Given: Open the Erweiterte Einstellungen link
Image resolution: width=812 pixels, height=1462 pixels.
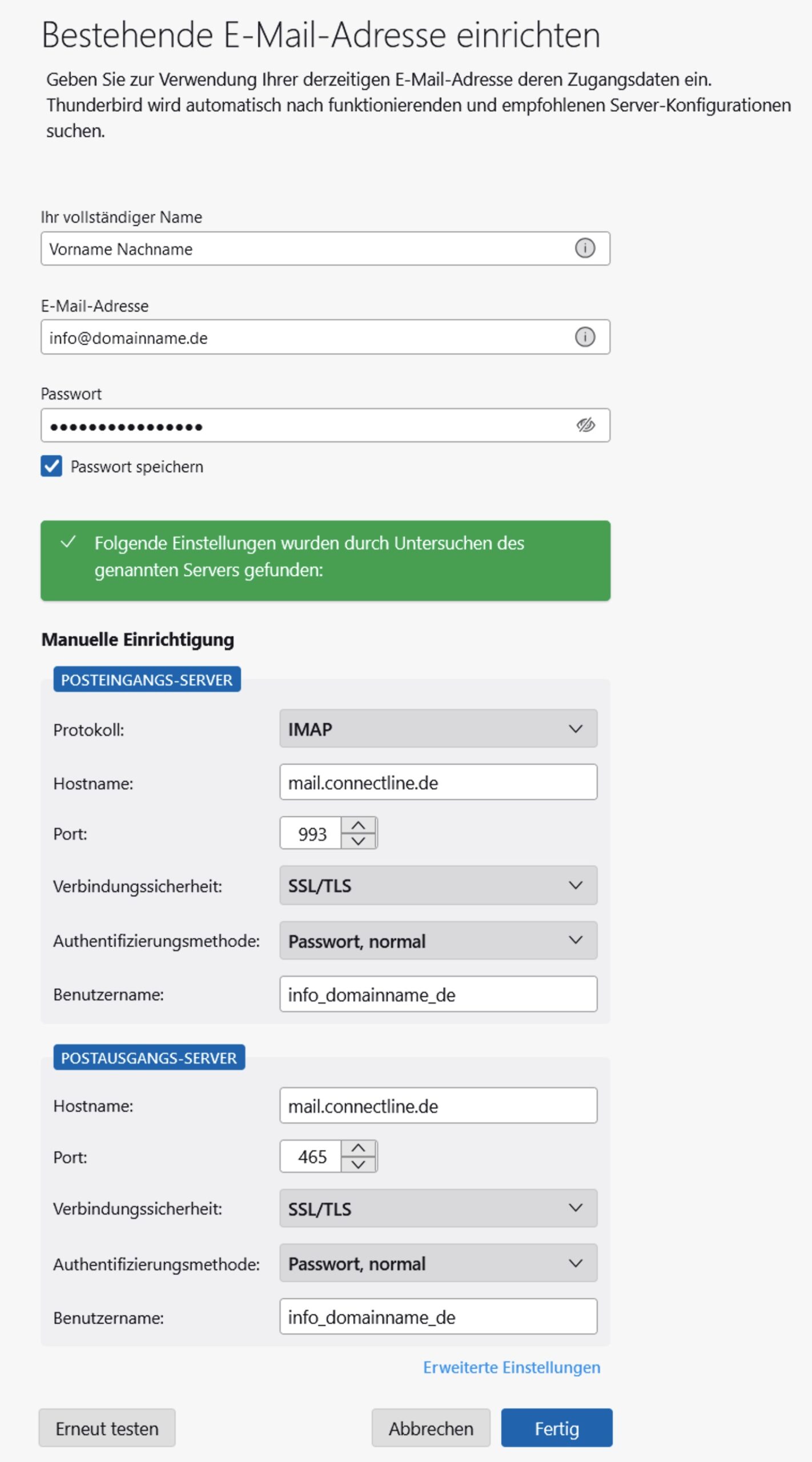Looking at the screenshot, I should pyautogui.click(x=512, y=1368).
